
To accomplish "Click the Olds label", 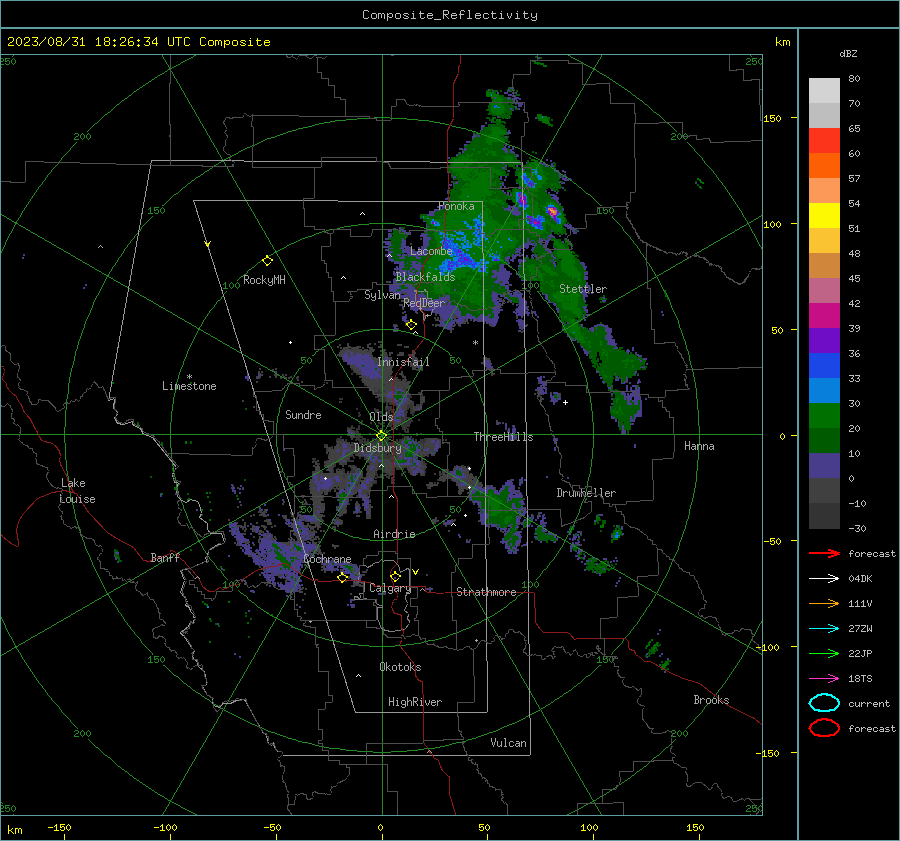I will click(x=381, y=417).
